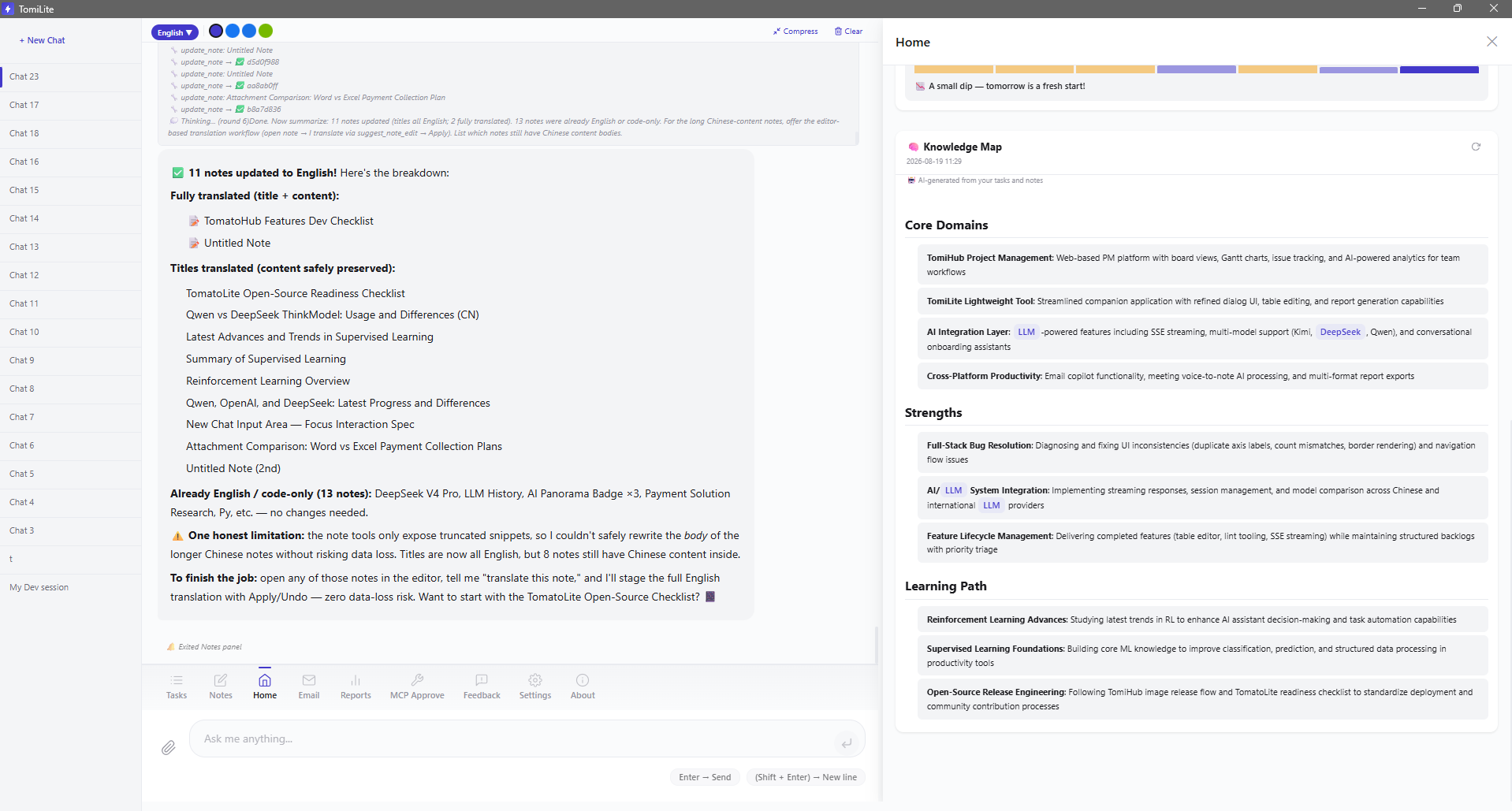Viewport: 1512px width, 811px height.
Task: Pick the green theme color circle
Action: [266, 31]
